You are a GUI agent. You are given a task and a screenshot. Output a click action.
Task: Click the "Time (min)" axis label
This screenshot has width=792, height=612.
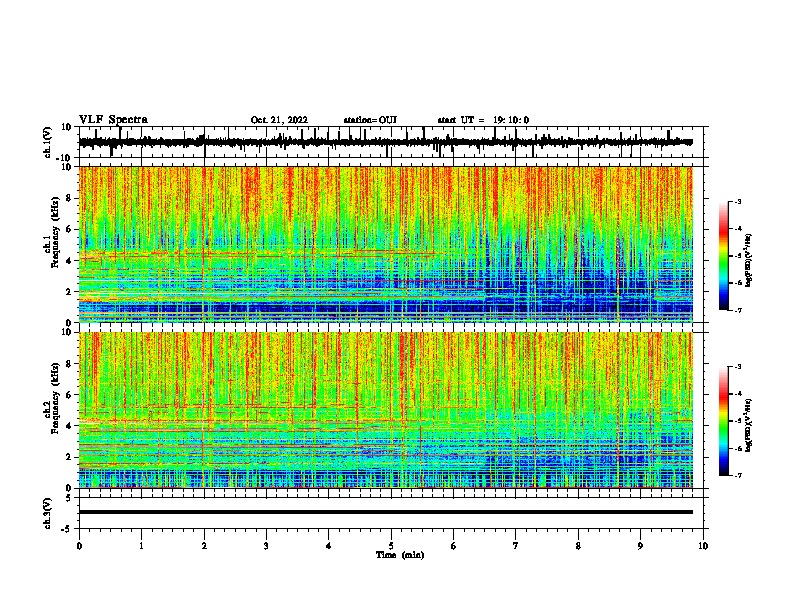[400, 555]
